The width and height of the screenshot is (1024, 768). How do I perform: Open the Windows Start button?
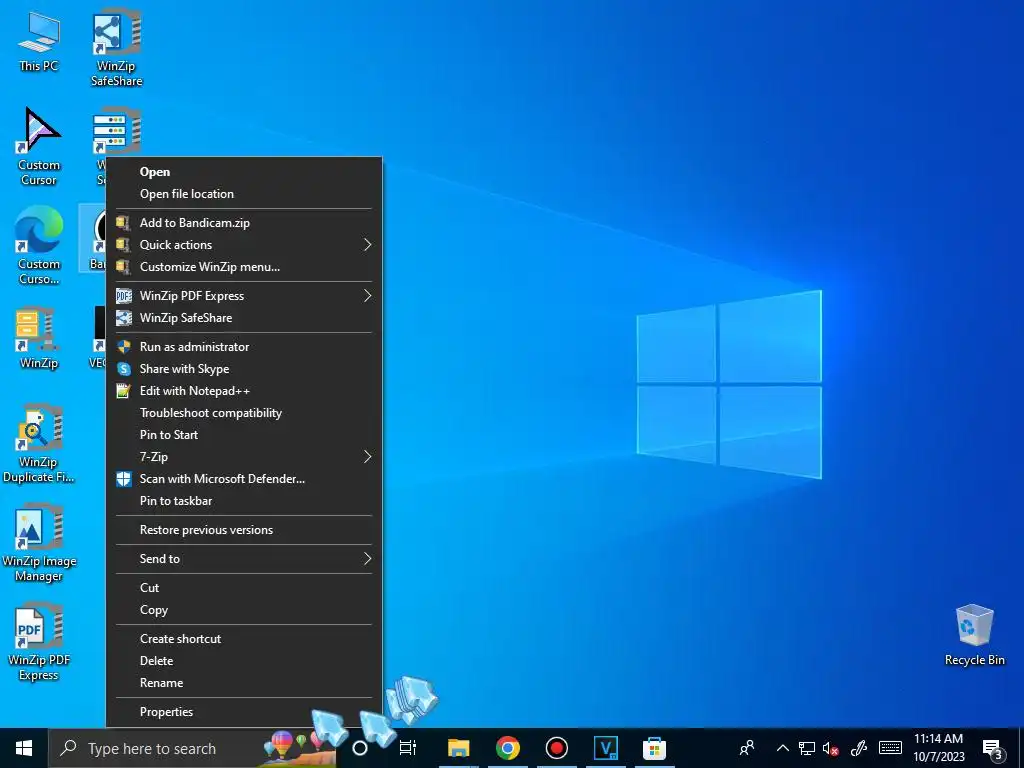click(x=24, y=748)
